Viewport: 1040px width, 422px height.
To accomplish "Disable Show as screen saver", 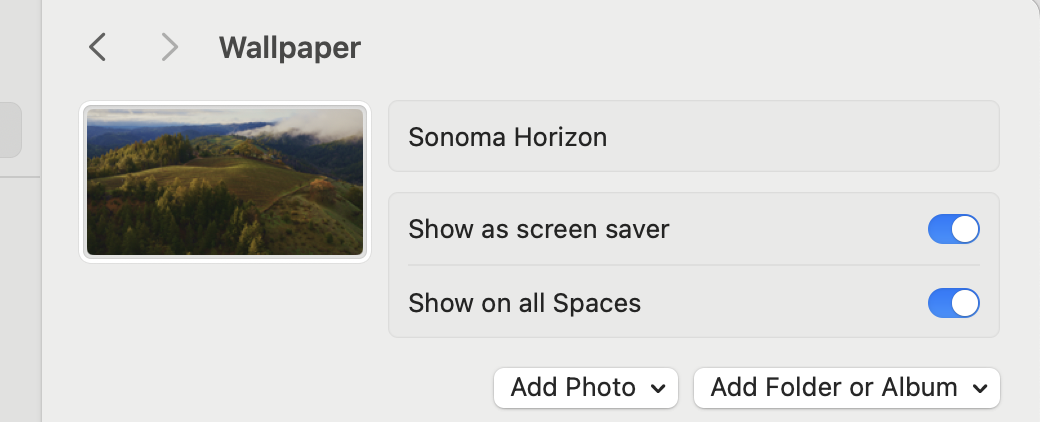I will [x=953, y=229].
